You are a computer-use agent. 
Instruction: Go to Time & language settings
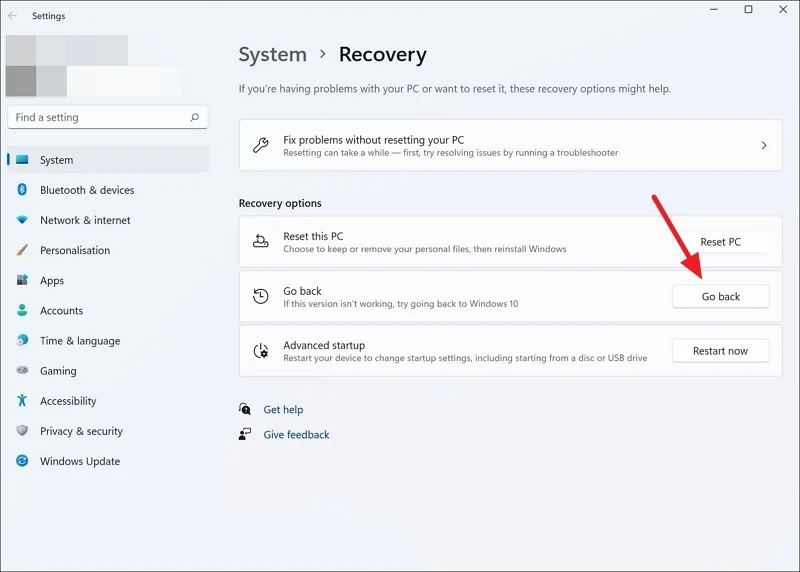pos(79,341)
